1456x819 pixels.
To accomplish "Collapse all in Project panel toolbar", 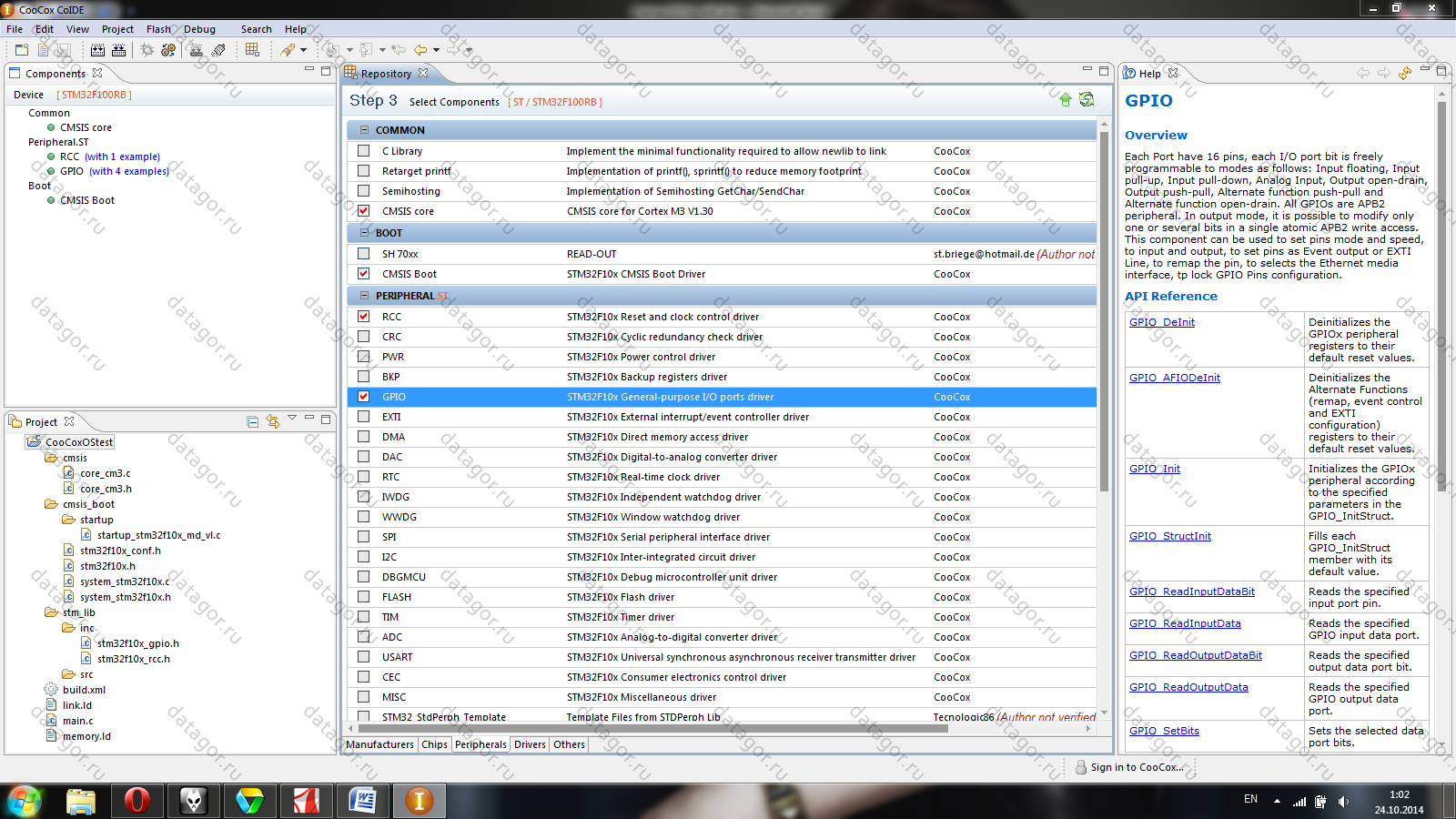I will (x=253, y=421).
